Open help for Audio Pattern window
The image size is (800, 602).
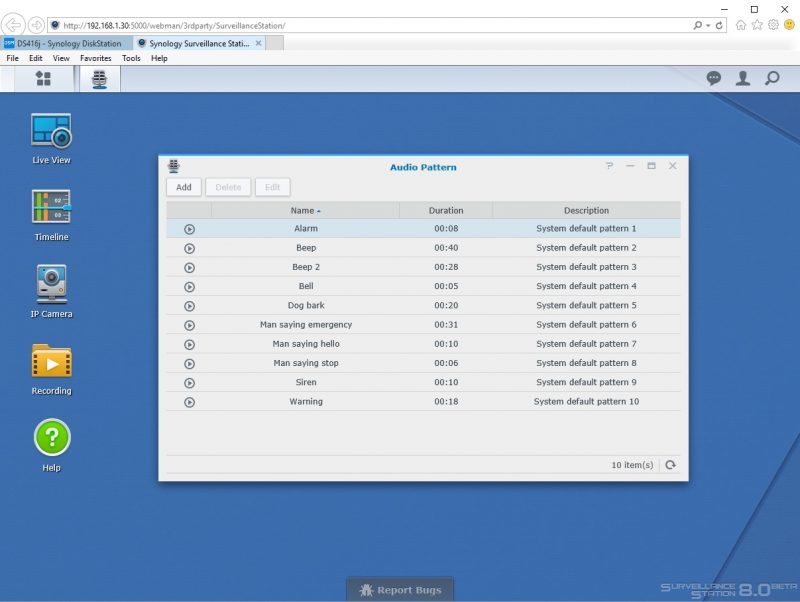[609, 166]
